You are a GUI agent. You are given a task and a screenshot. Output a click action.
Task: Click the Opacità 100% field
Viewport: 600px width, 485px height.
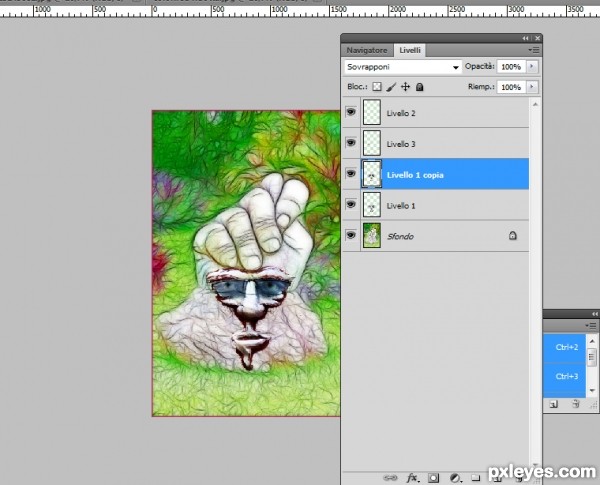(512, 67)
